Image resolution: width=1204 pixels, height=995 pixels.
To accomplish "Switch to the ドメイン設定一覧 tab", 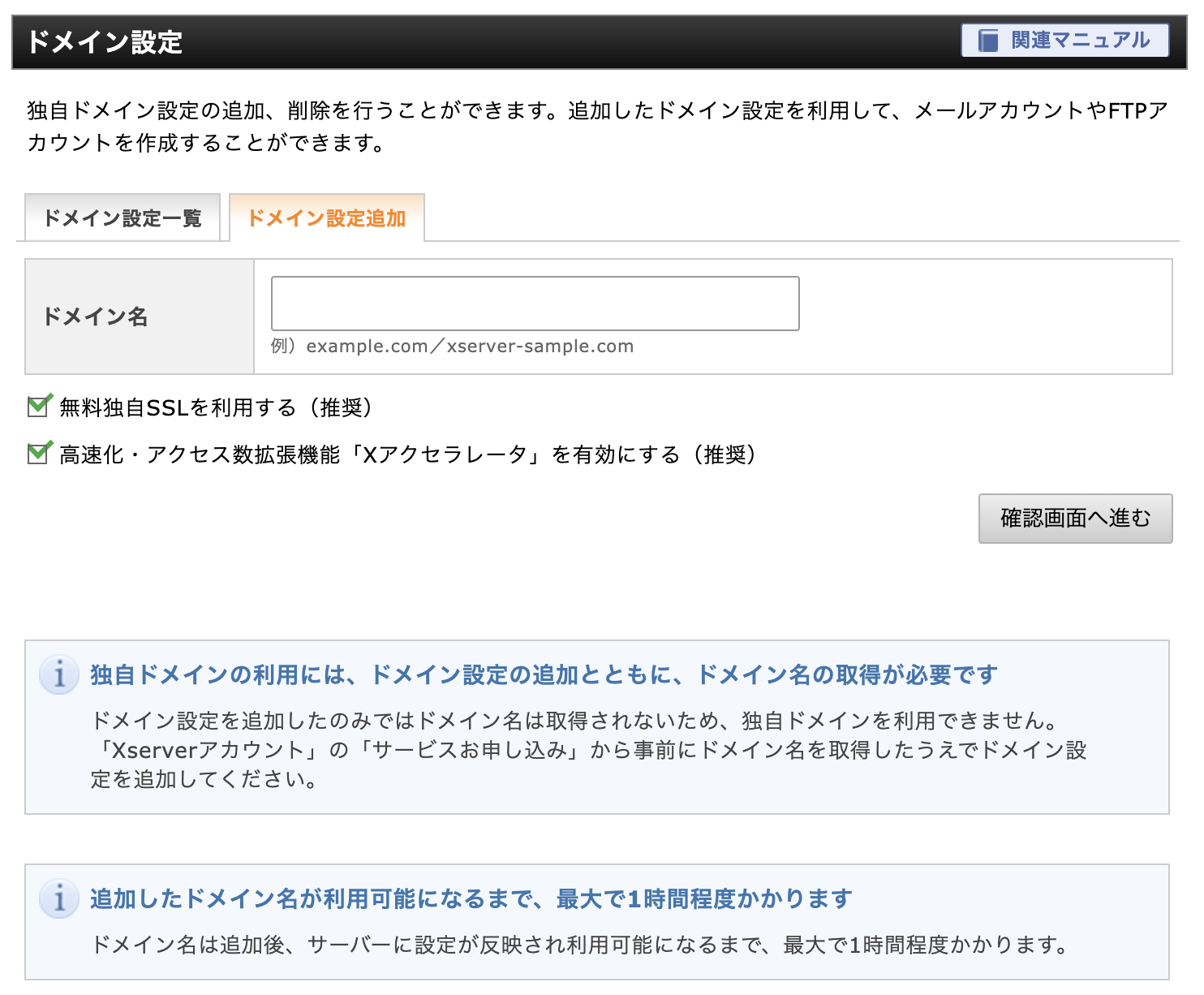I will point(123,218).
